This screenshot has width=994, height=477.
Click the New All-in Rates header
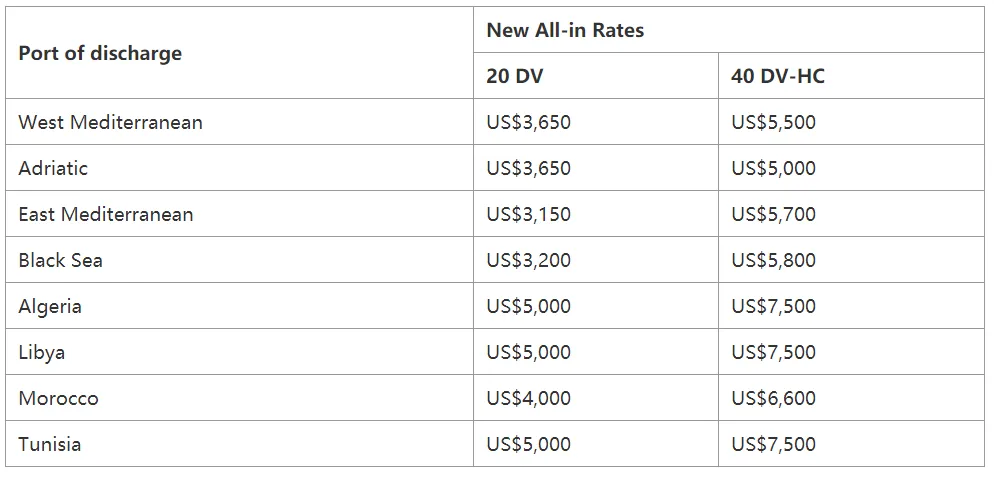[x=565, y=30]
